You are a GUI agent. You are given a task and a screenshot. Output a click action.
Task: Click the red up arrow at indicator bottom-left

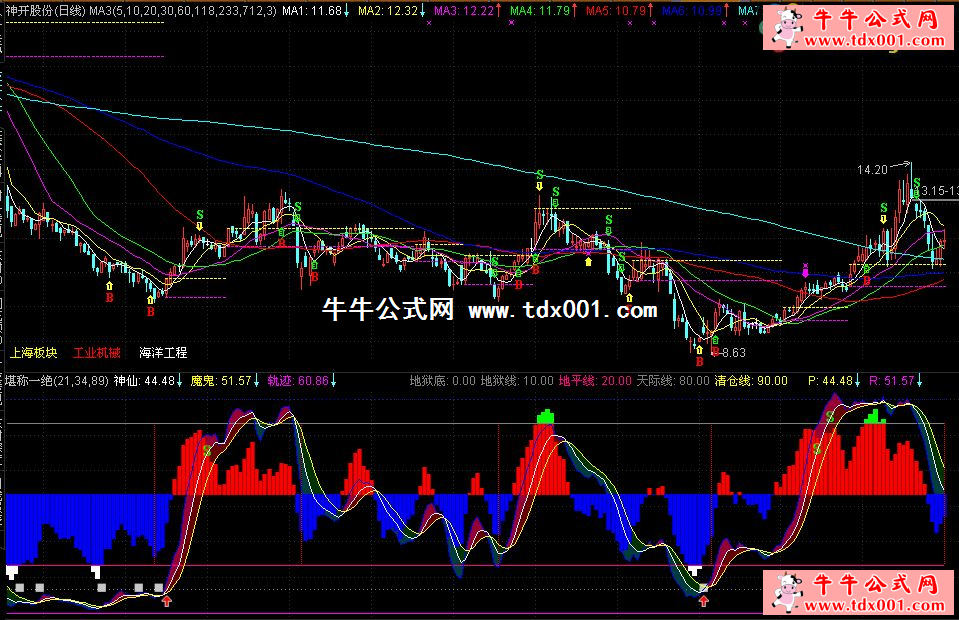pos(167,601)
